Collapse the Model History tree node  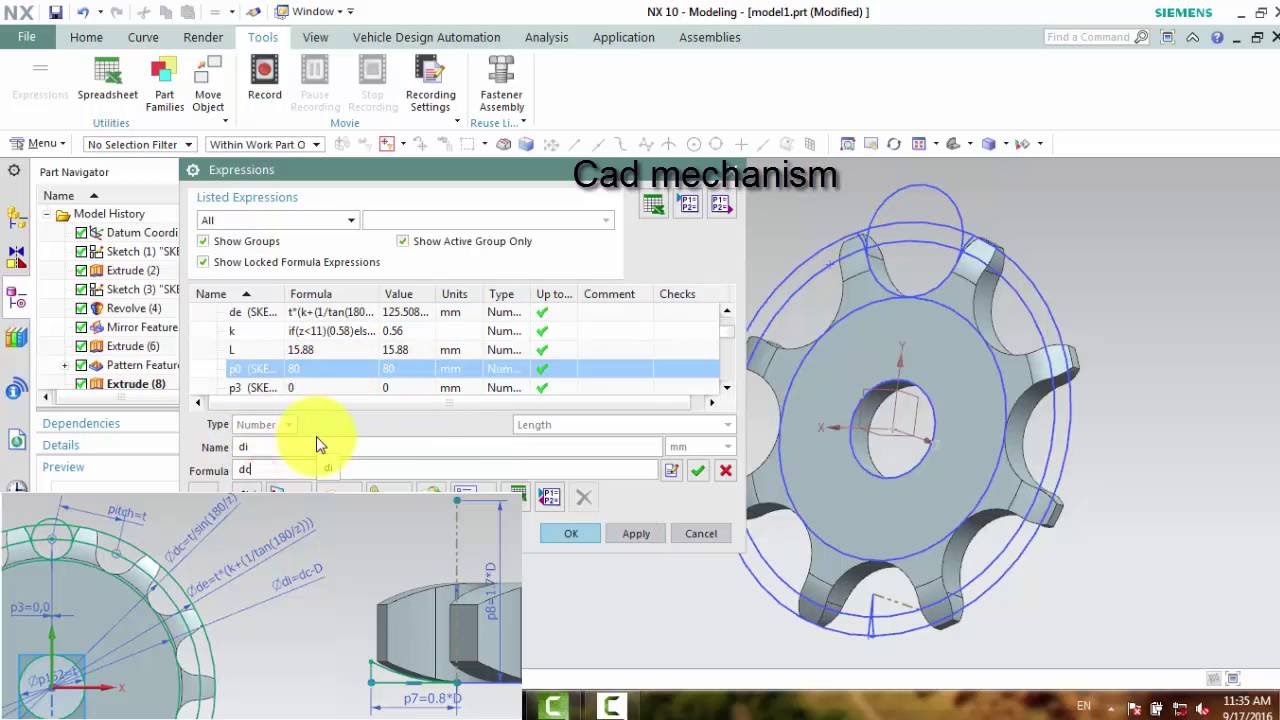(x=46, y=214)
